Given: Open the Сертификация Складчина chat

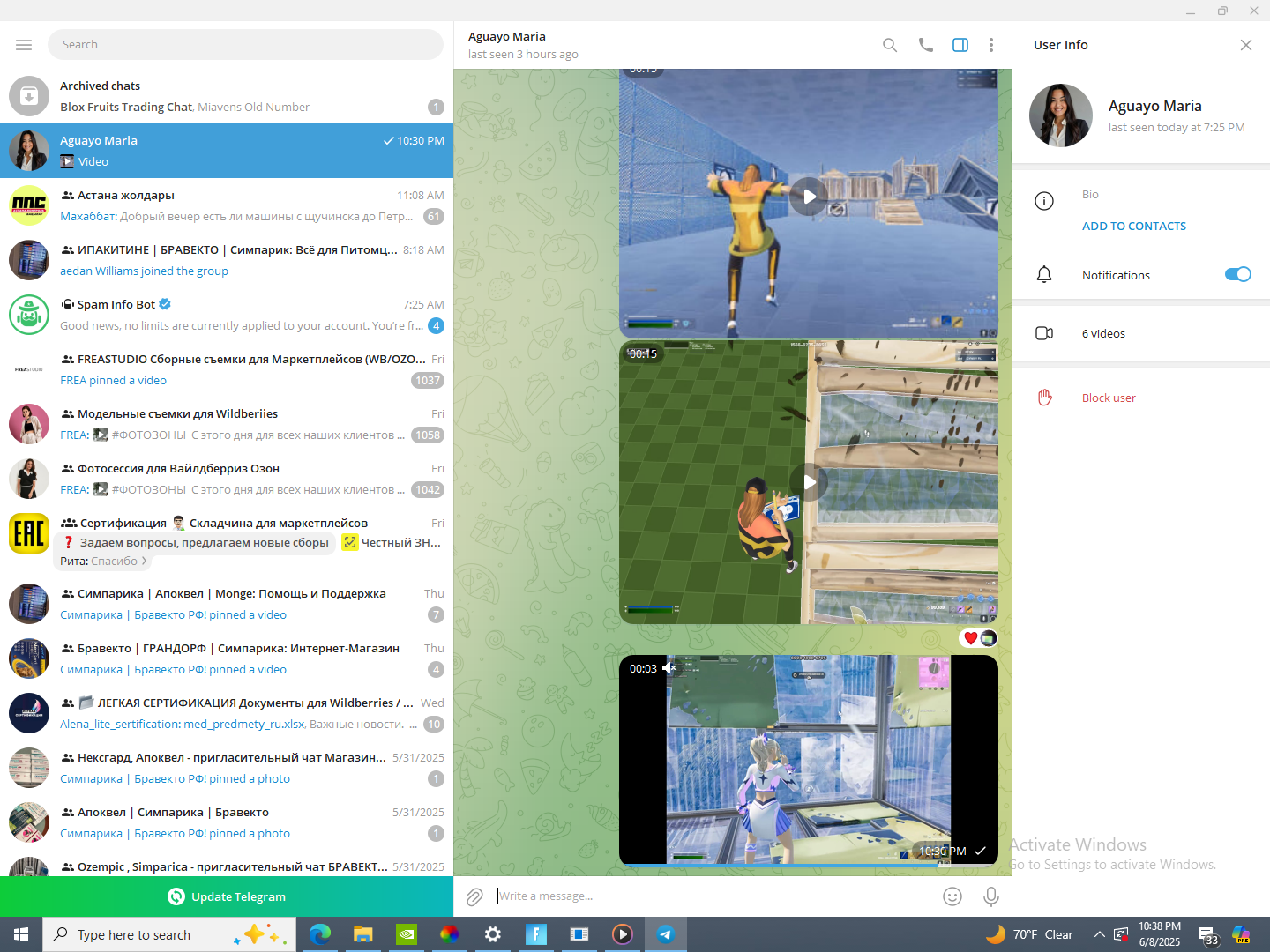Looking at the screenshot, I should (x=227, y=541).
